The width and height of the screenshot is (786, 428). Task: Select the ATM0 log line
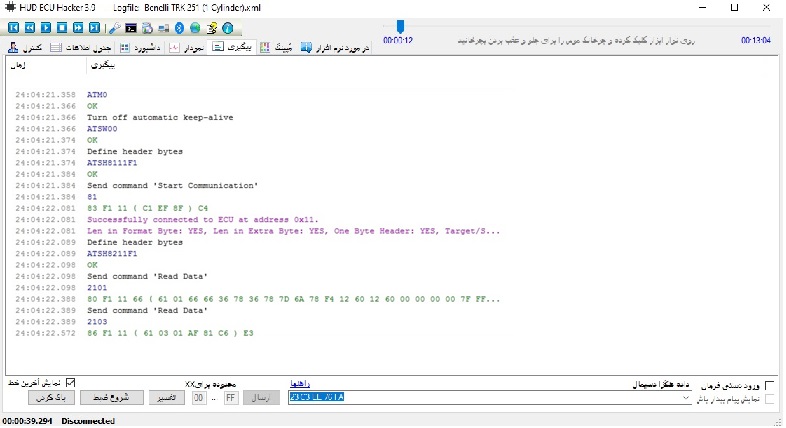point(97,95)
